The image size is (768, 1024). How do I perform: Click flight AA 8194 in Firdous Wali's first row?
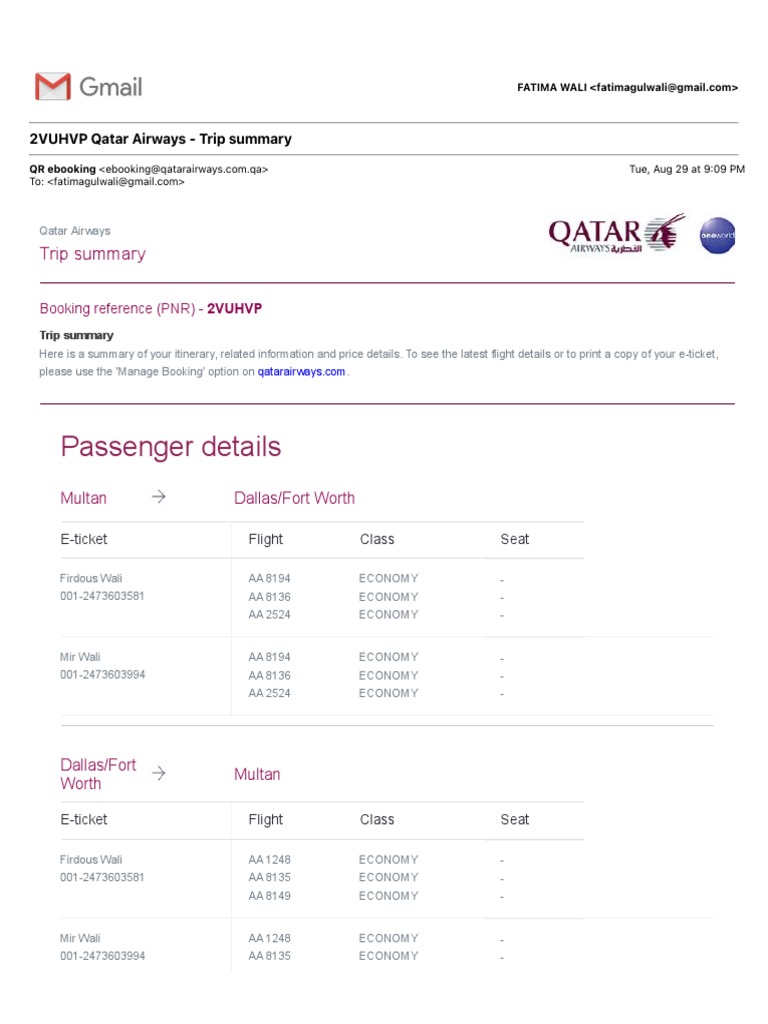[269, 578]
